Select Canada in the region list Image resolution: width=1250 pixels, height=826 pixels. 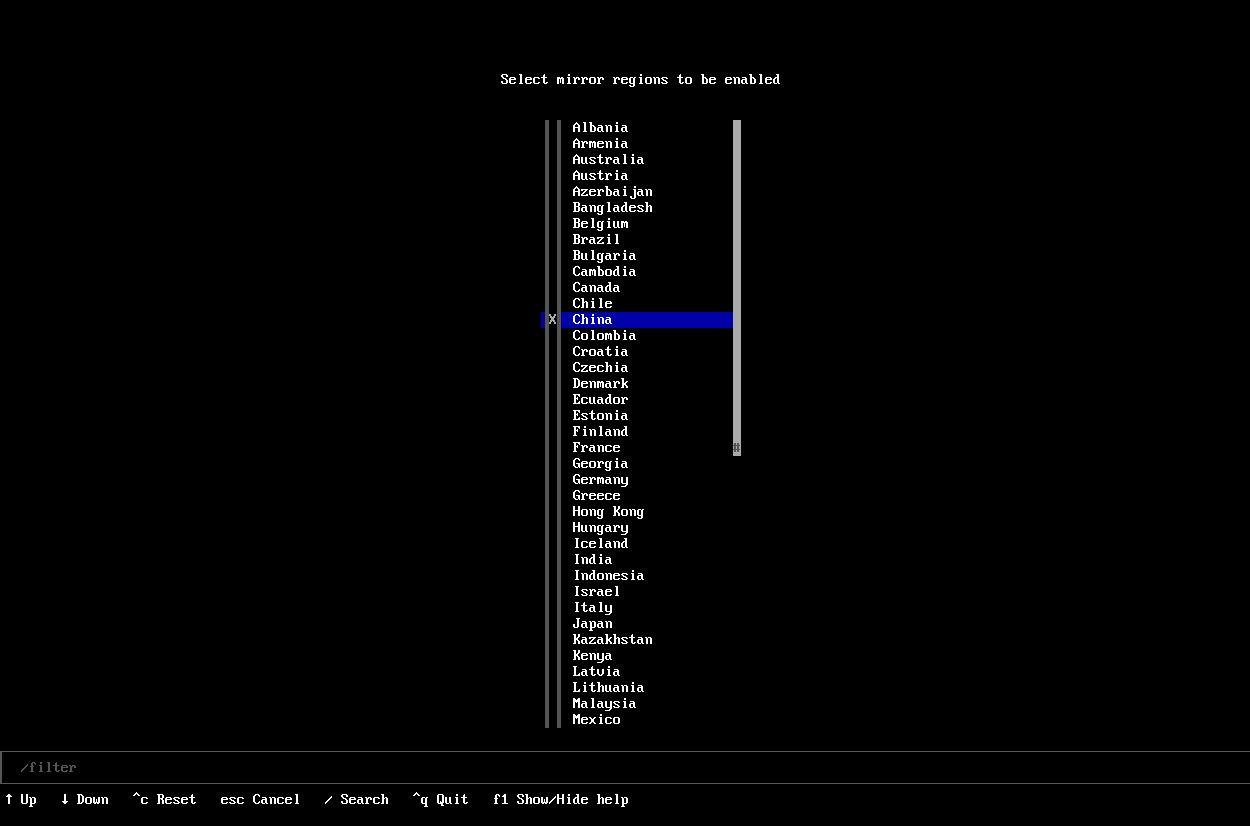coord(596,288)
